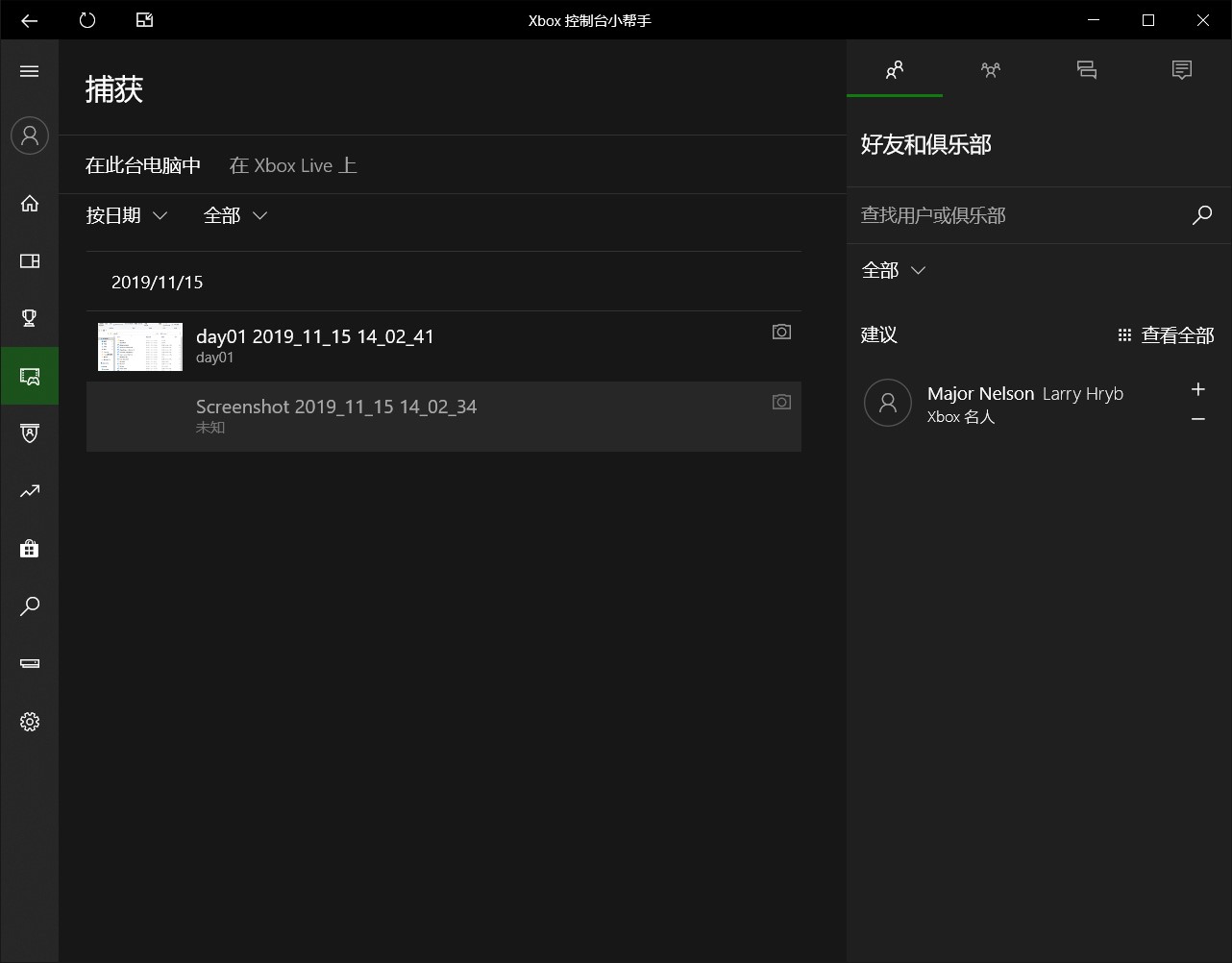
Task: Go to the Home page icon
Action: tap(30, 203)
